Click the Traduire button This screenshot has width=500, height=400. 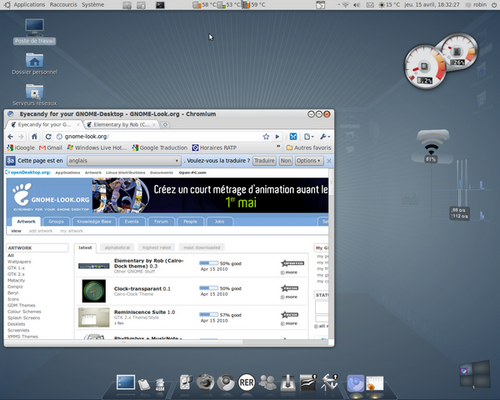pyautogui.click(x=264, y=161)
